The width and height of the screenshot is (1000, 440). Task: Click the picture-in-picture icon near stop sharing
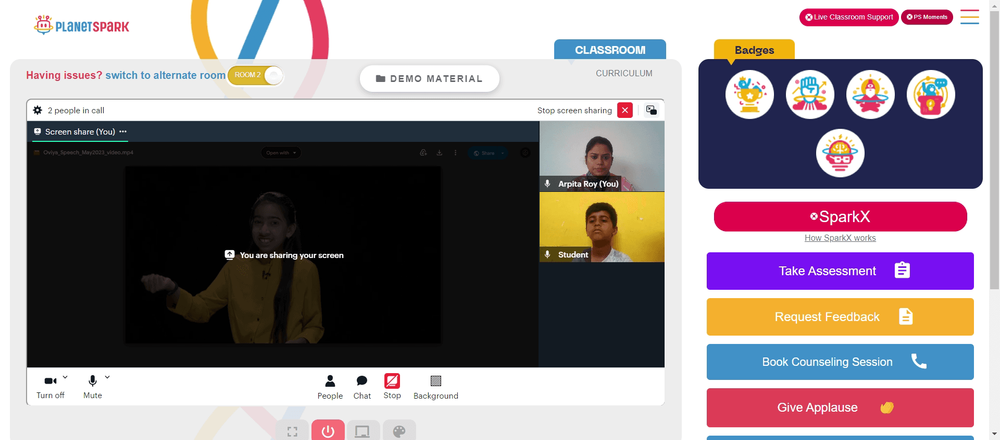coord(651,110)
